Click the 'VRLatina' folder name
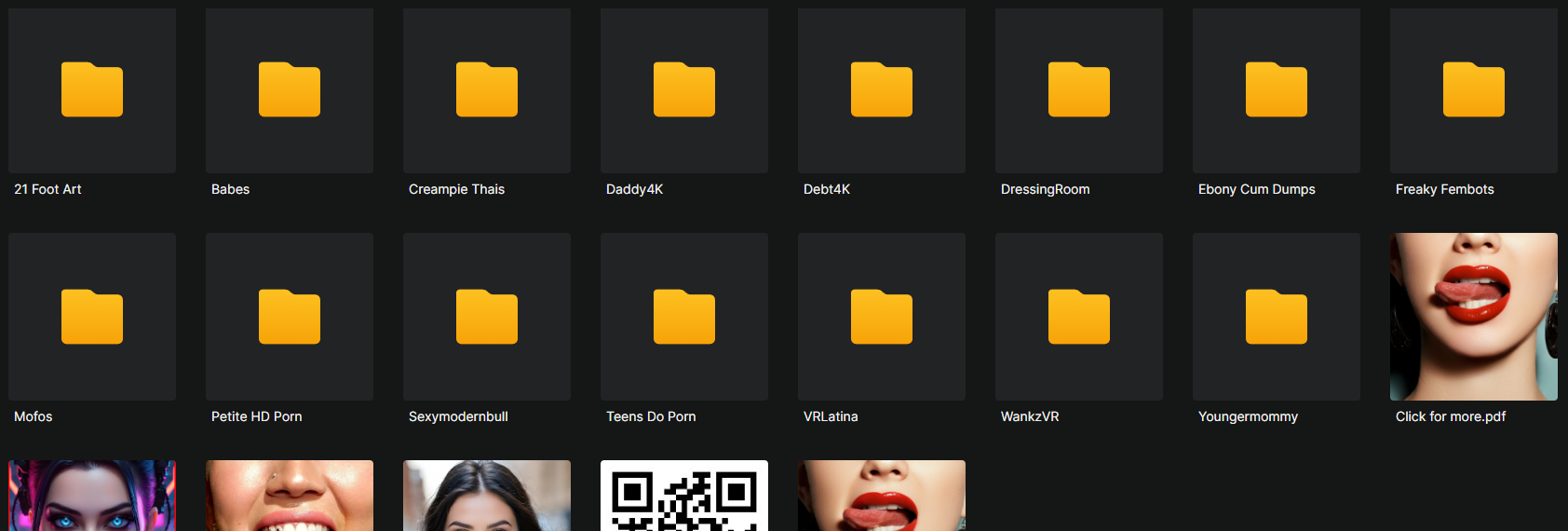The height and width of the screenshot is (531, 1568). coord(831,416)
